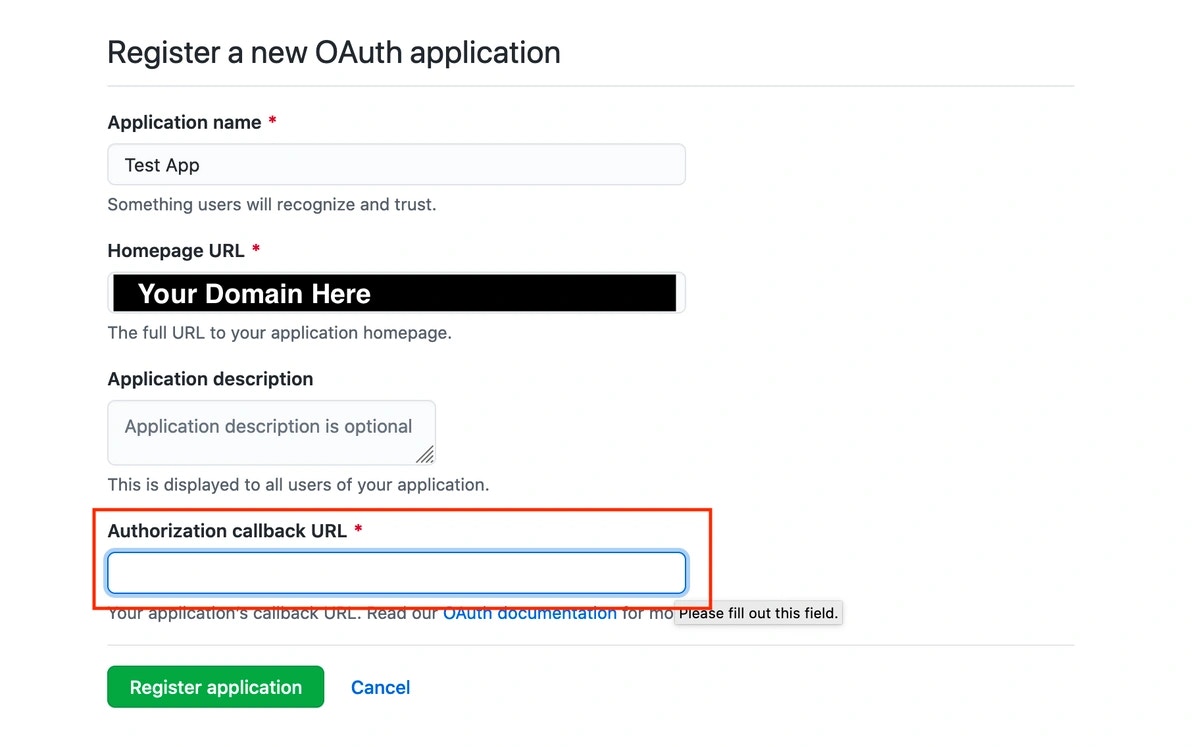Screen dimensions: 1200x747
Task: Click the empty Authorization callback URL field
Action: [x=396, y=572]
